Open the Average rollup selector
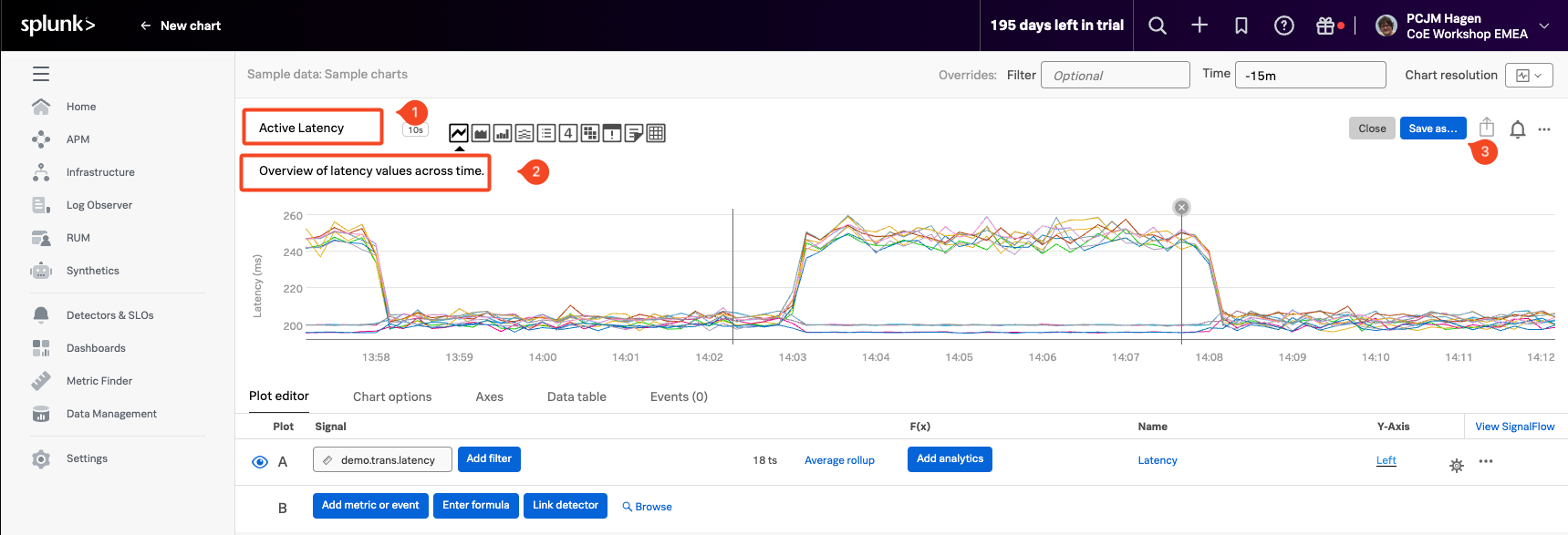Image resolution: width=1568 pixels, height=535 pixels. pyautogui.click(x=839, y=460)
